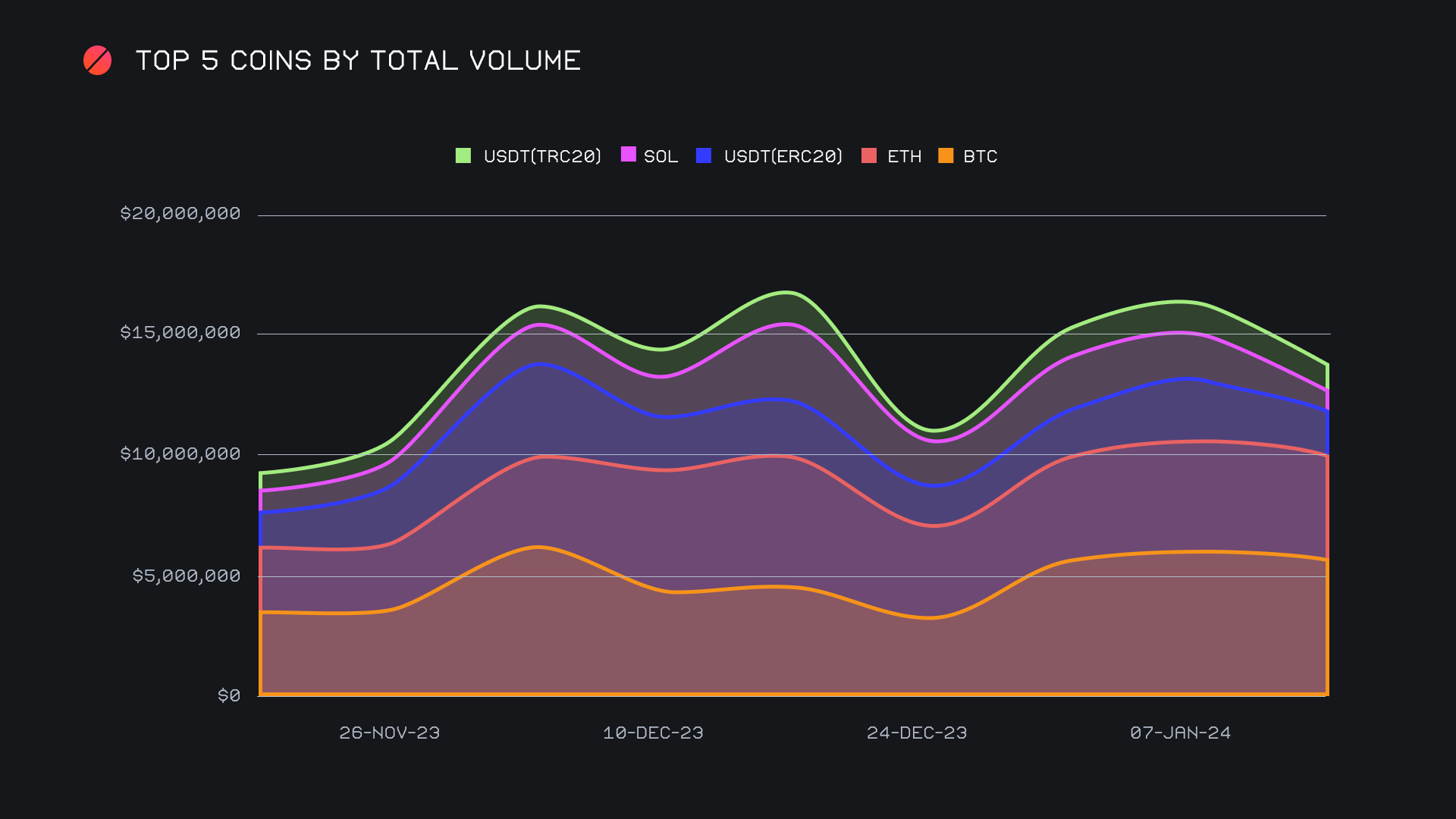
Task: Select the 26-NOV-23 x-axis date
Action: [x=389, y=733]
